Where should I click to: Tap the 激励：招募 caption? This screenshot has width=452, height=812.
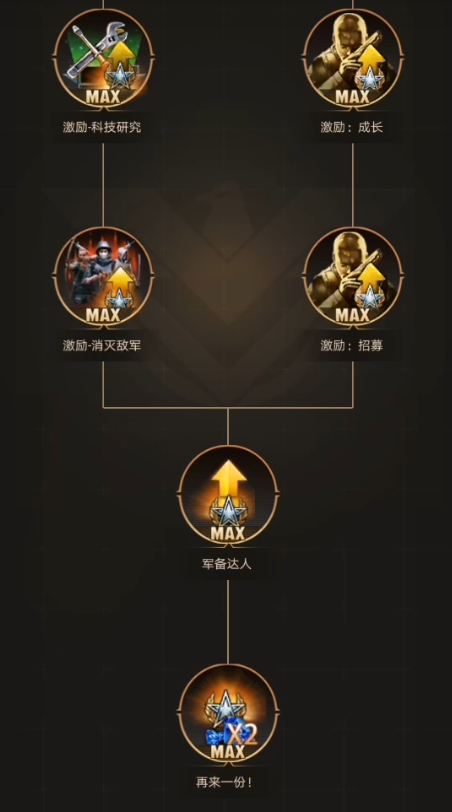point(352,345)
